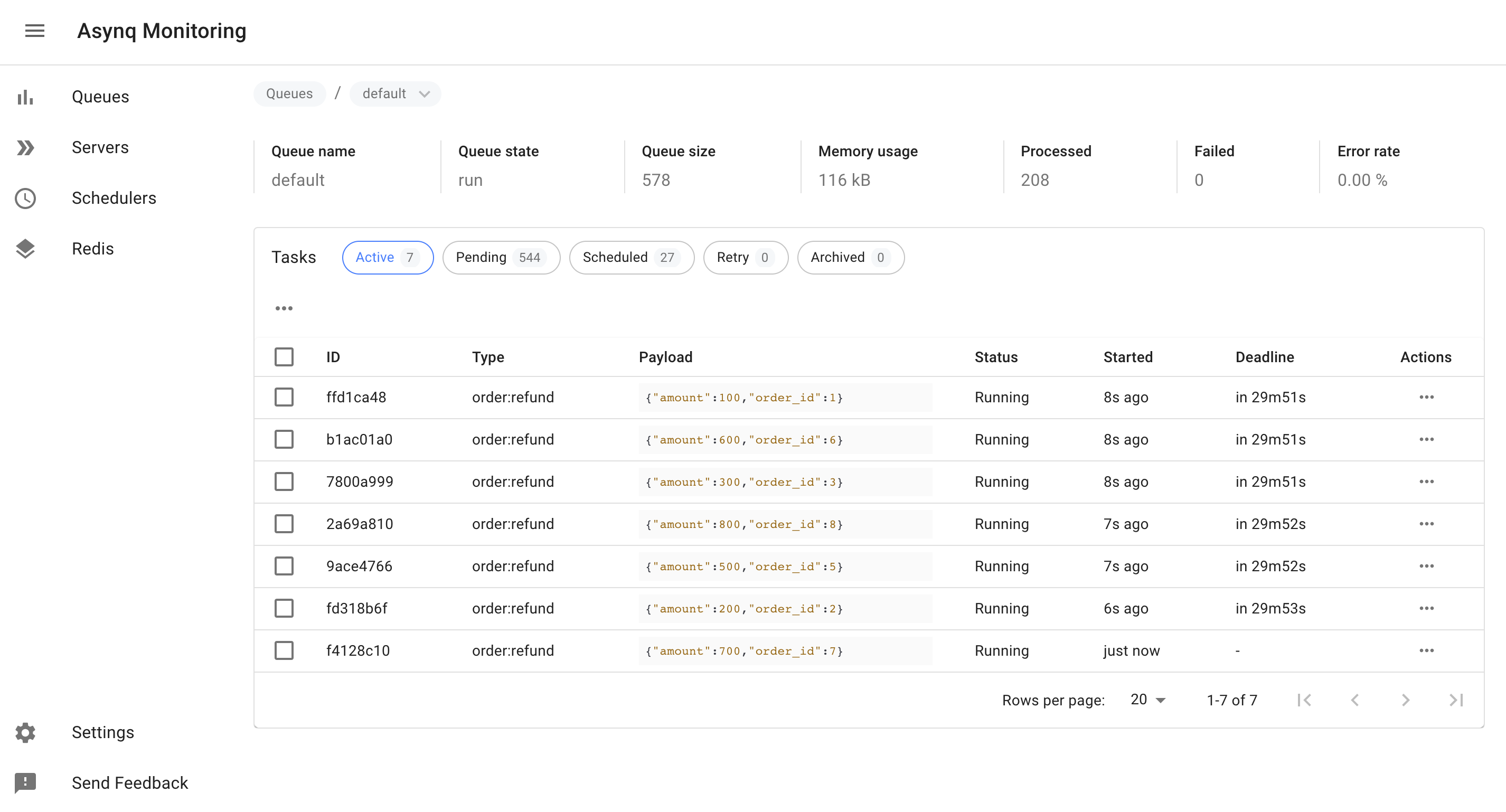This screenshot has height=812, width=1506.
Task: Open Settings with the gear icon
Action: [x=26, y=732]
